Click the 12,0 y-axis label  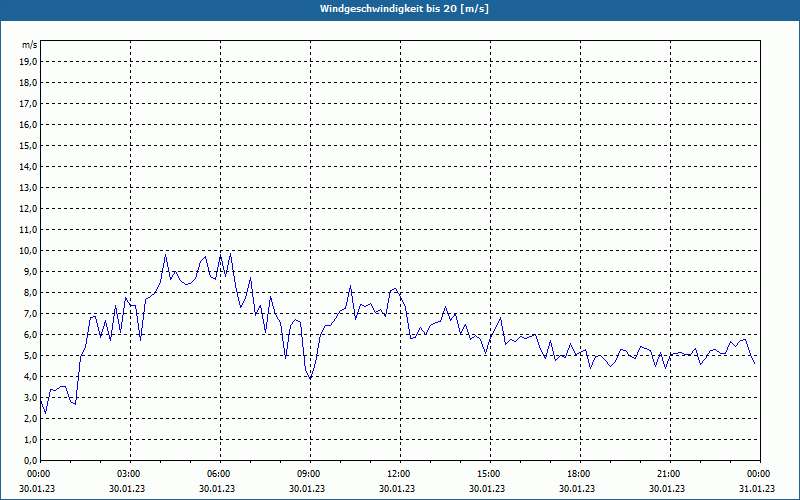tap(28, 208)
